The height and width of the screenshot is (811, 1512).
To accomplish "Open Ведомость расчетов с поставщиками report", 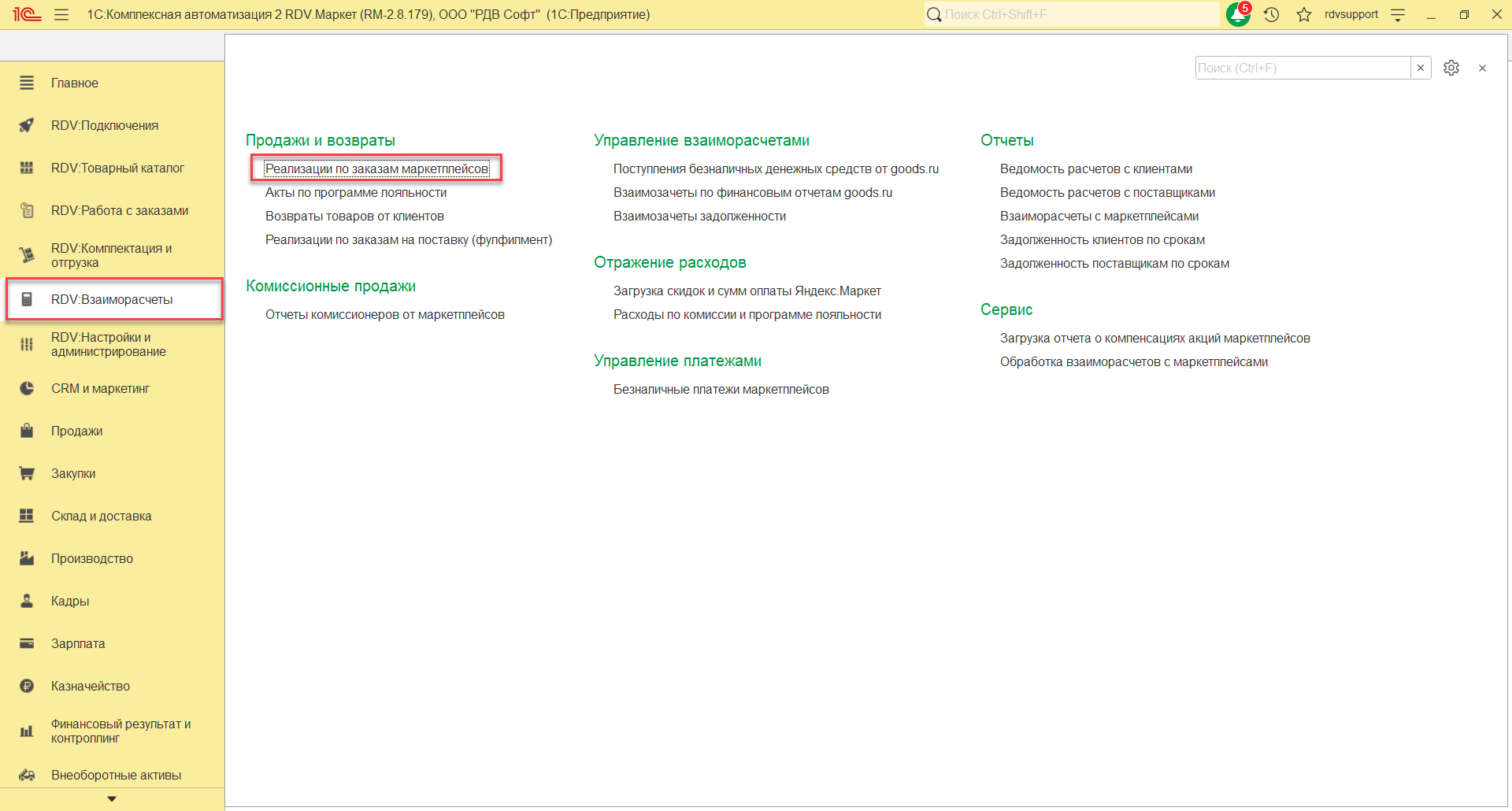I will coord(1107,192).
